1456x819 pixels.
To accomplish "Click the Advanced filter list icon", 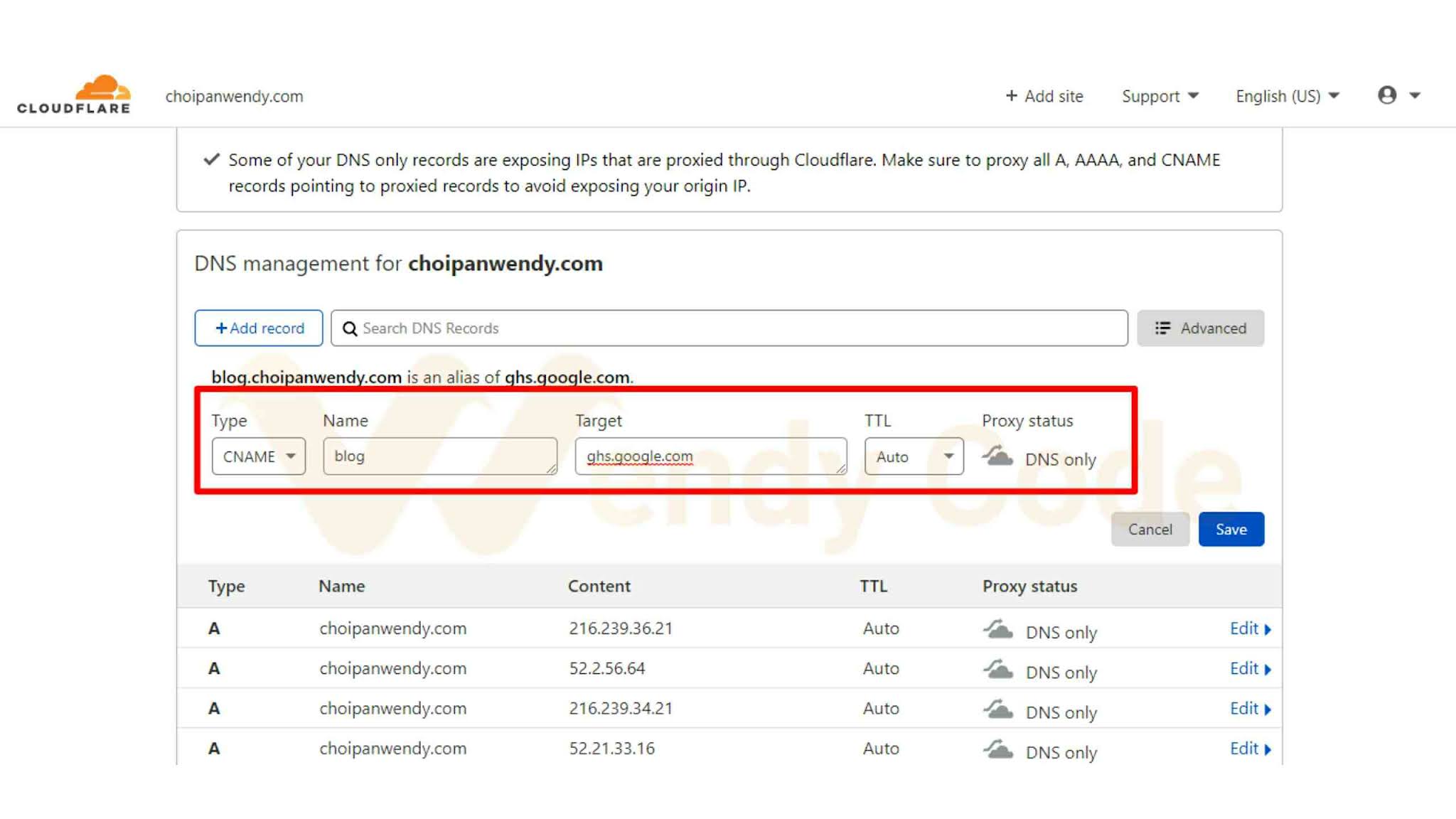I will [x=1162, y=328].
